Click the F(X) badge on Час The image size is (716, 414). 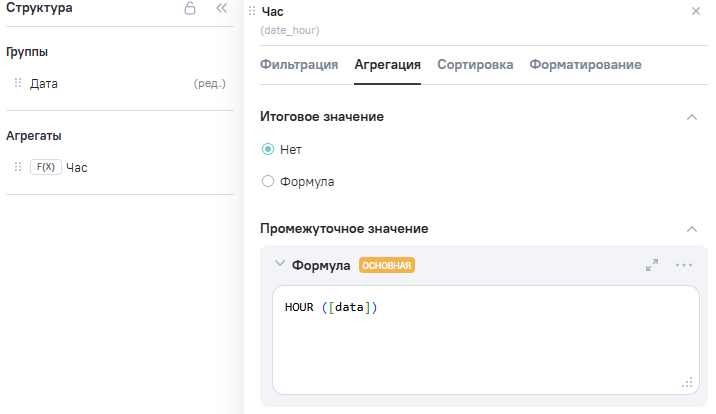(x=45, y=167)
